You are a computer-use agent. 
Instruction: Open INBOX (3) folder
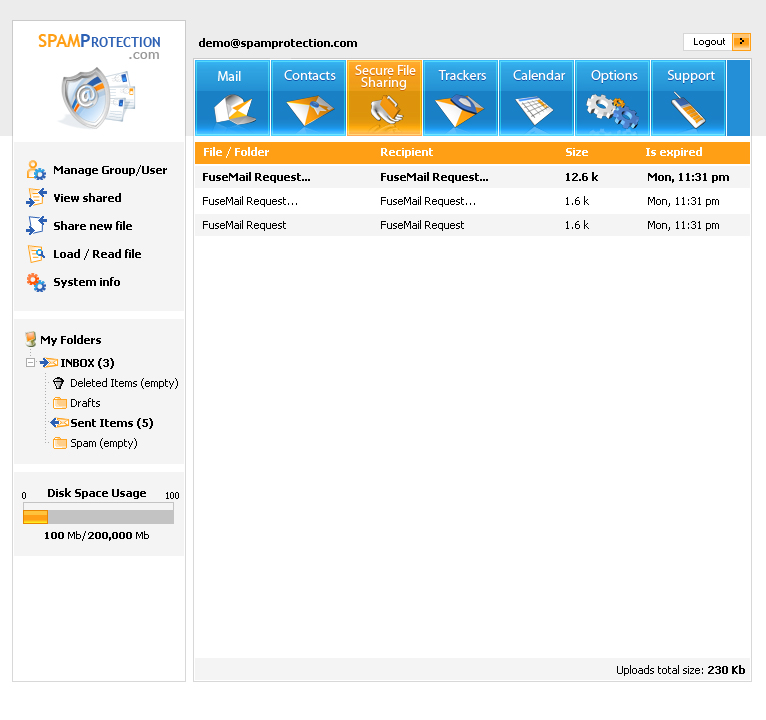tap(87, 363)
